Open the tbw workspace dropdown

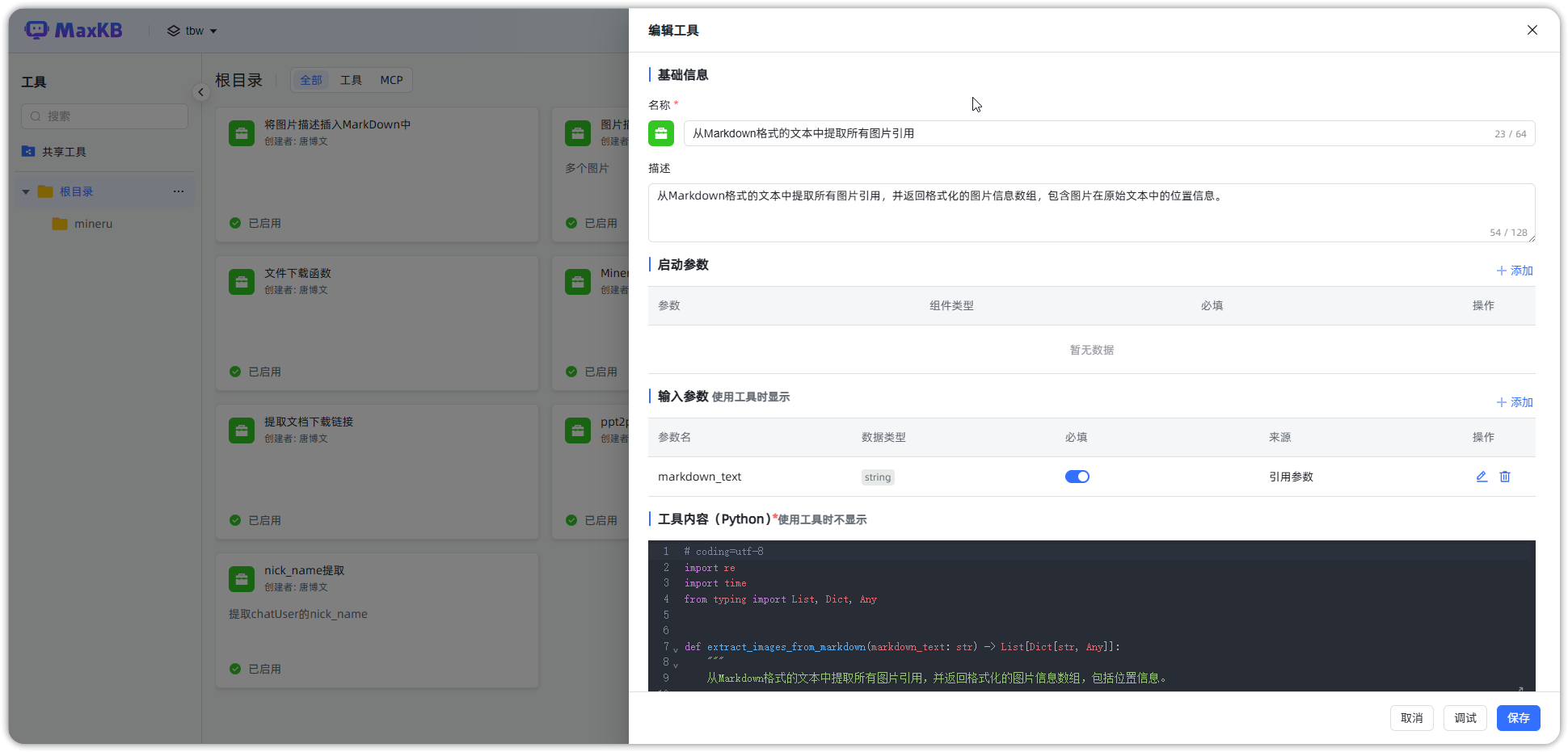(193, 31)
